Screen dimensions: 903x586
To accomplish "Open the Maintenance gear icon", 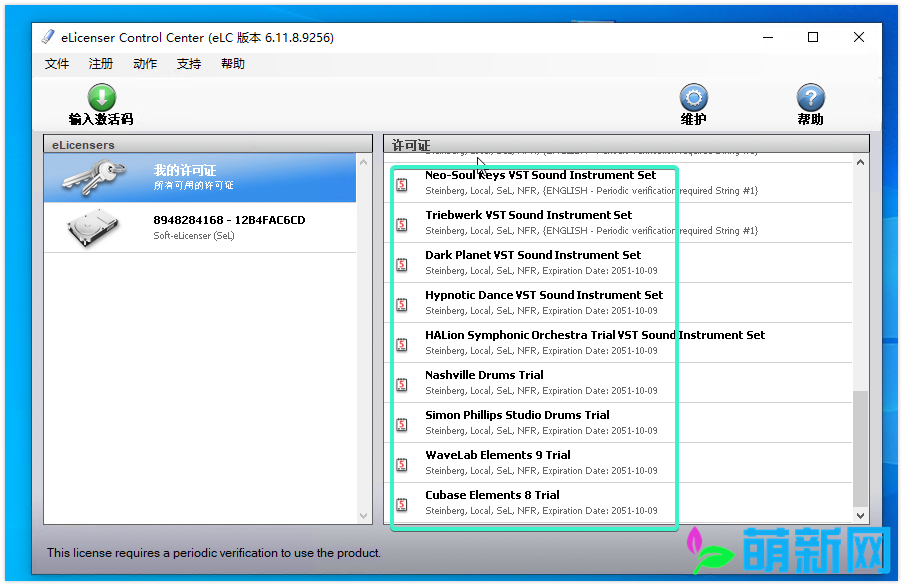I will pyautogui.click(x=693, y=98).
